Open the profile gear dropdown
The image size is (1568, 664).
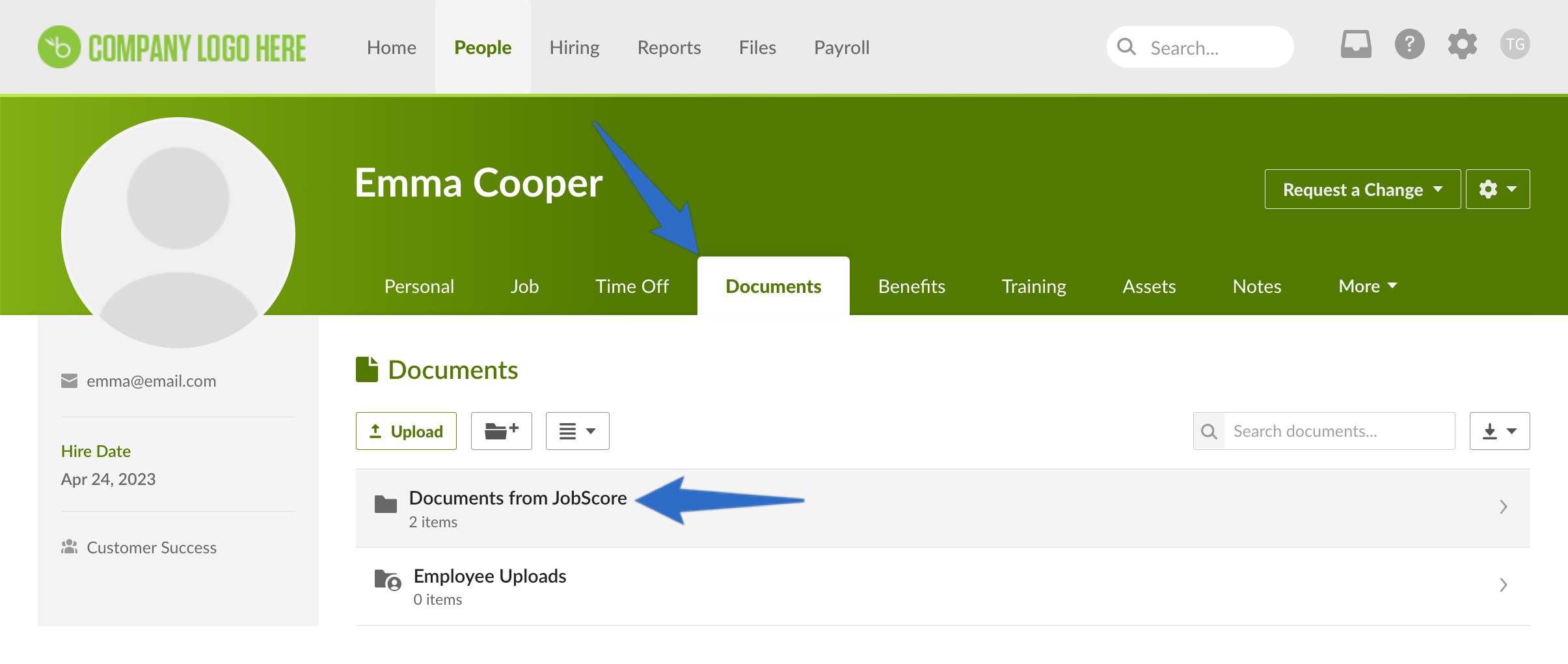(x=1498, y=189)
